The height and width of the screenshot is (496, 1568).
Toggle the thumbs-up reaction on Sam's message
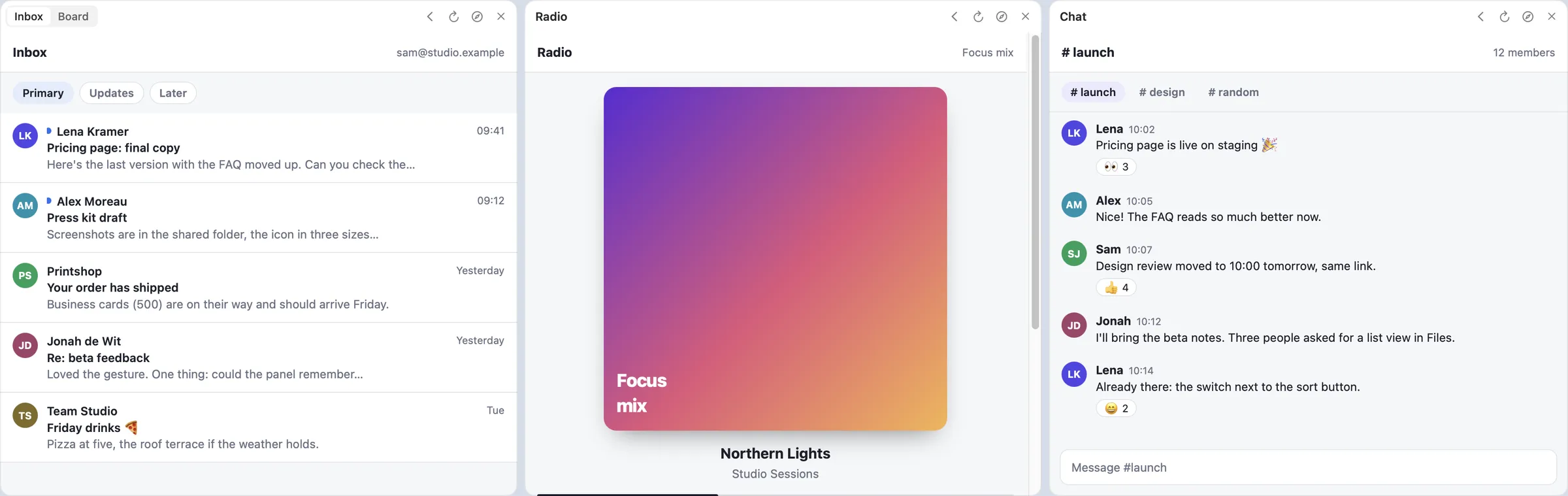1116,288
